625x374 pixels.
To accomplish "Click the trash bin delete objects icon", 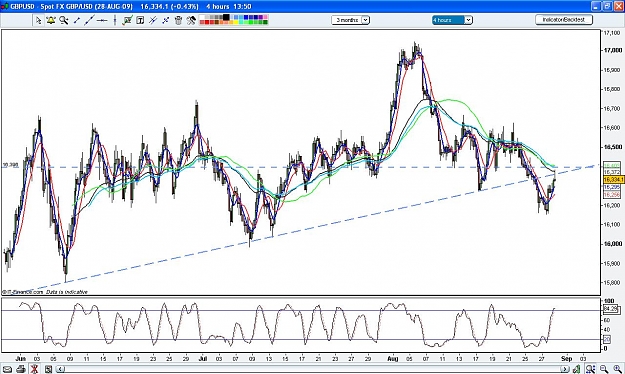I will (x=178, y=20).
